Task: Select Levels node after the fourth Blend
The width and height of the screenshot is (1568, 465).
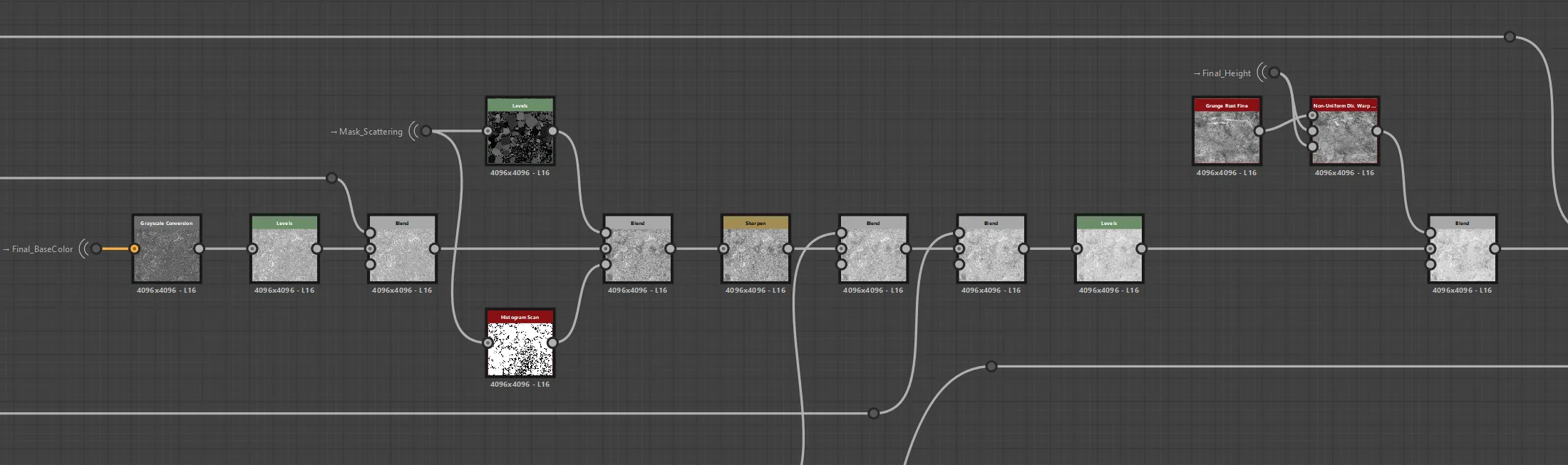Action: [1109, 249]
